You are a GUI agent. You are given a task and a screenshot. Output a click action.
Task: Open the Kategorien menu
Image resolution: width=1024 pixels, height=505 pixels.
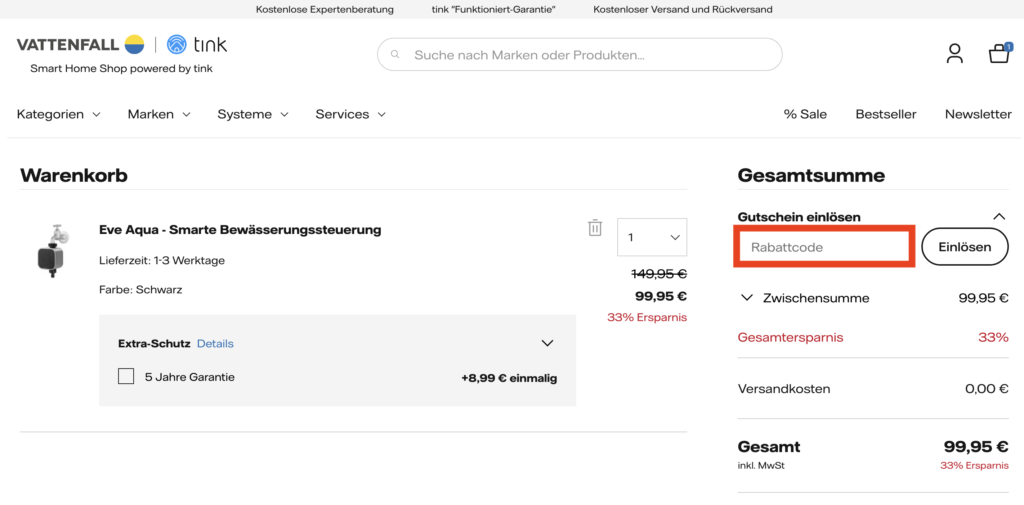(59, 114)
